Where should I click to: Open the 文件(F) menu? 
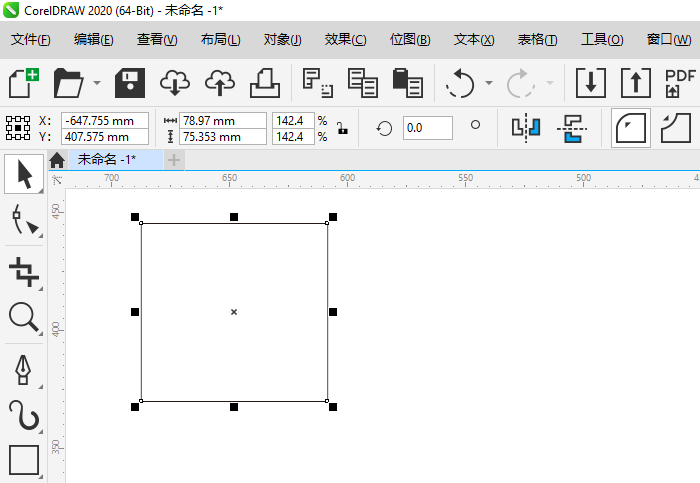31,40
